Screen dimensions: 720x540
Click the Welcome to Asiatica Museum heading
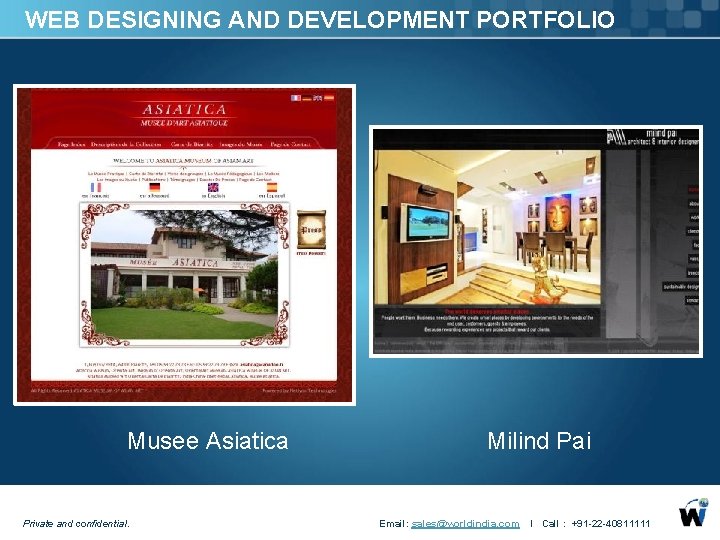[183, 161]
